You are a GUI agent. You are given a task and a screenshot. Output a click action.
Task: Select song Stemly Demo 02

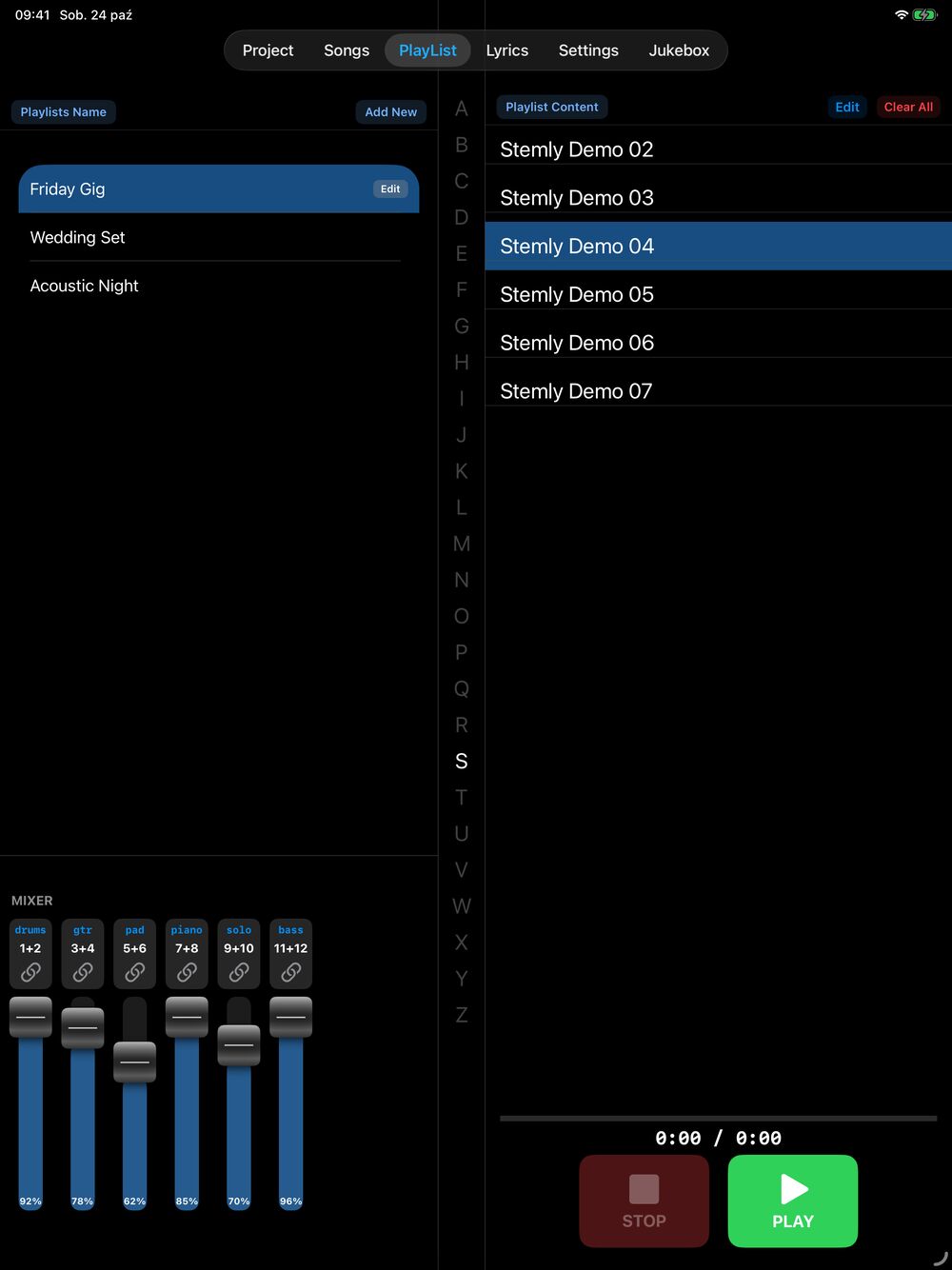click(719, 149)
